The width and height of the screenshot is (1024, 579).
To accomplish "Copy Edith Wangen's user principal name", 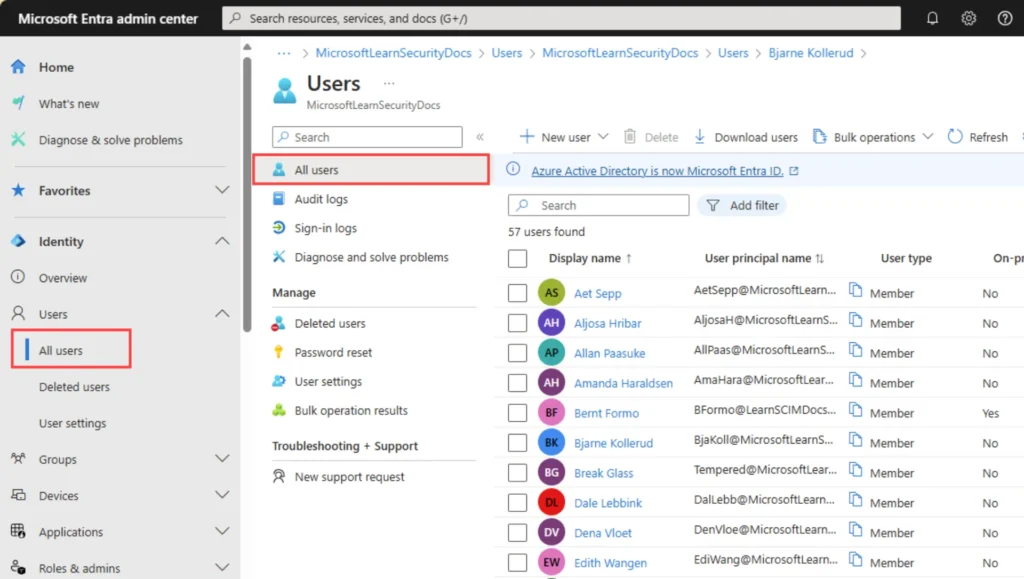I will tap(856, 560).
